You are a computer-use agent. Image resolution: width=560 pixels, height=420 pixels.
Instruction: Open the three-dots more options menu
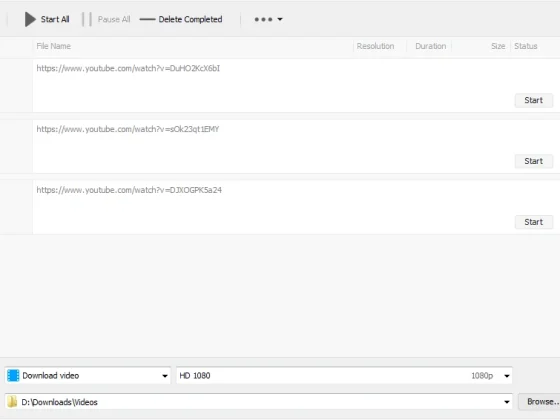[x=268, y=19]
